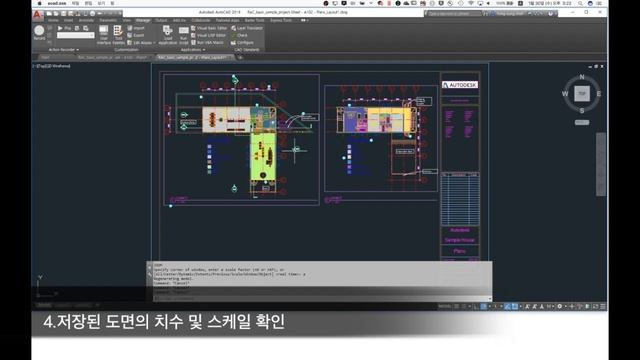Toggle object snap in status bar

coord(514,306)
